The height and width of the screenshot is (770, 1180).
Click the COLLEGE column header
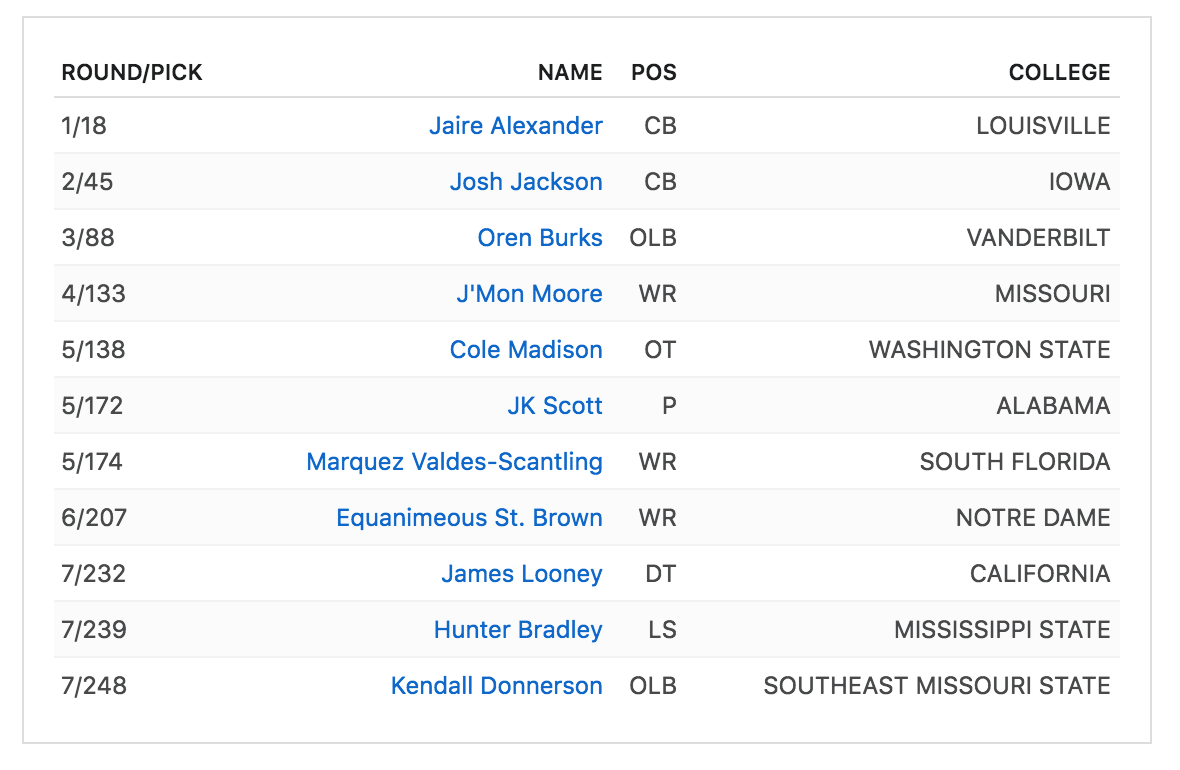point(1059,73)
